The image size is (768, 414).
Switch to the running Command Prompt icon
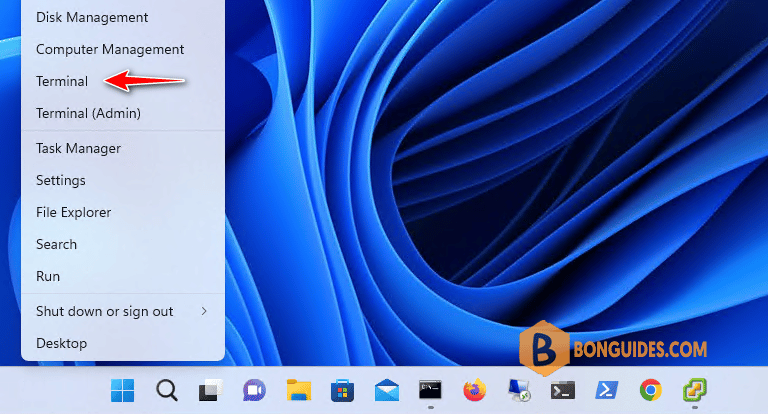tap(430, 390)
